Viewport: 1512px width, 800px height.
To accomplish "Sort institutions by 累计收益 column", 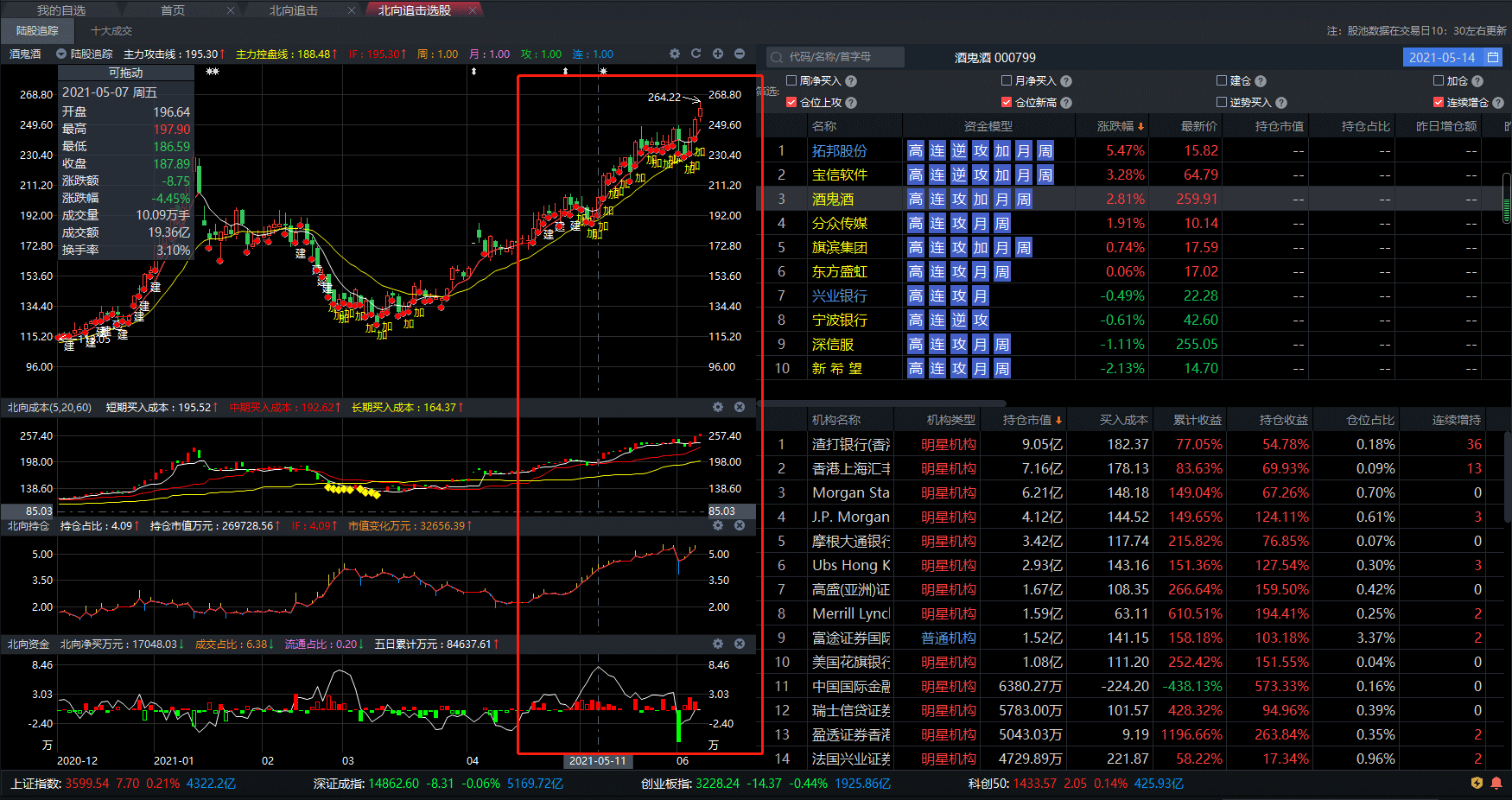I will pos(1197,420).
